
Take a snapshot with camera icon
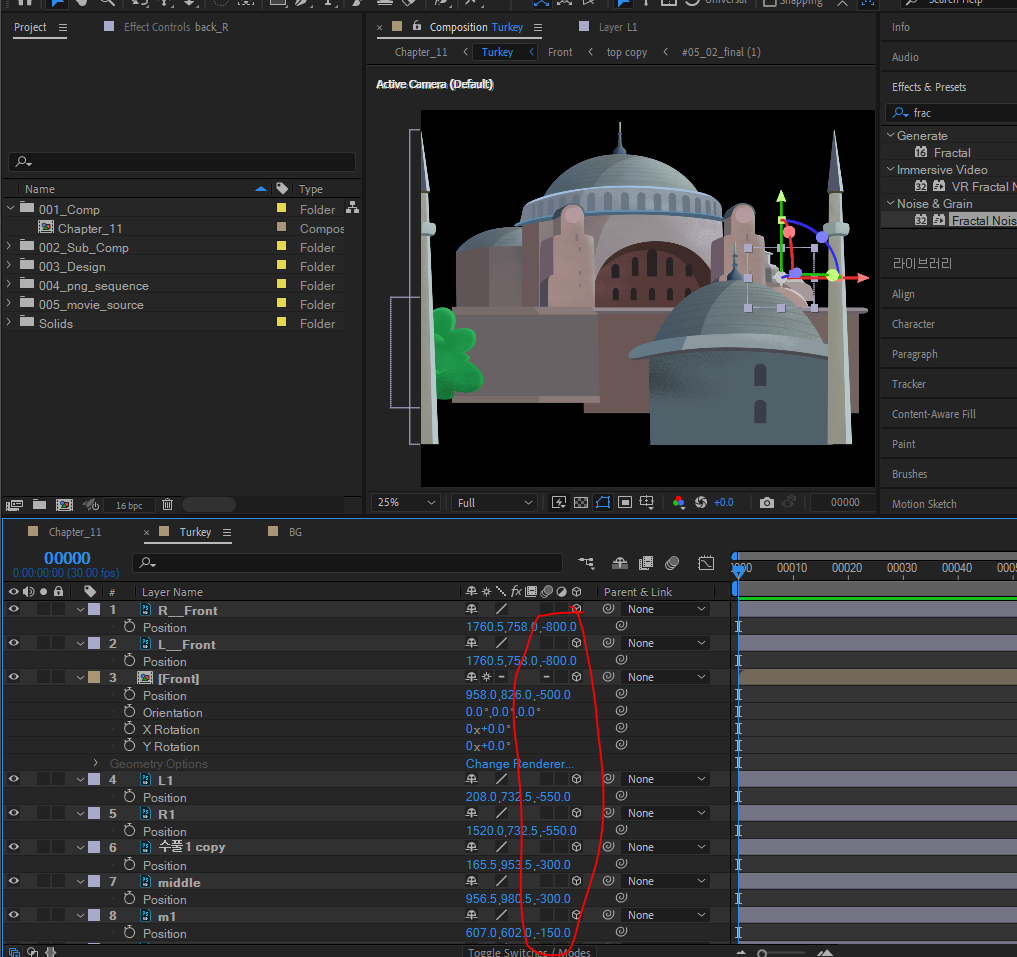click(767, 502)
